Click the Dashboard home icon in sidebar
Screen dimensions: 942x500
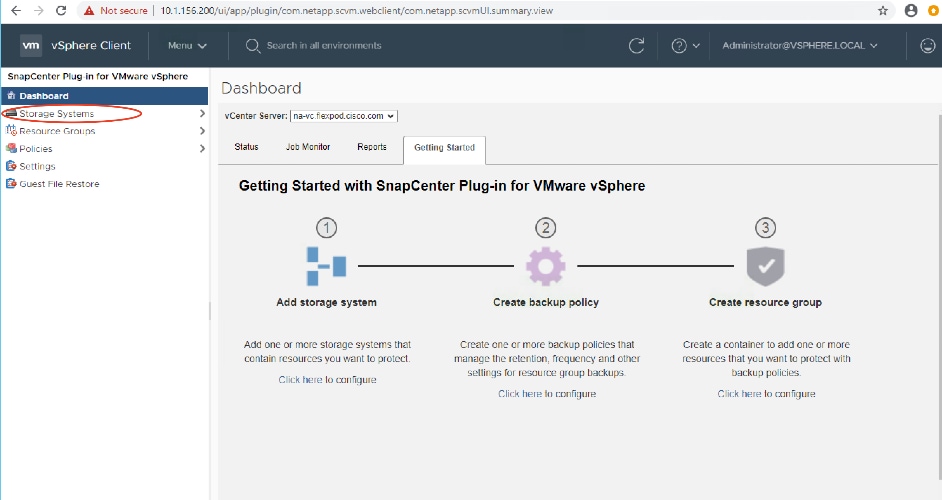coord(11,96)
